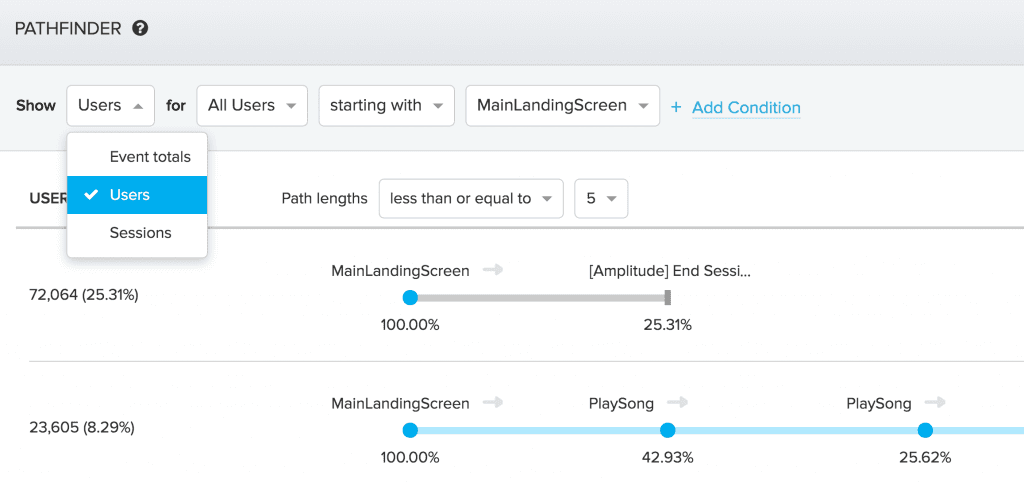Image resolution: width=1024 pixels, height=482 pixels.
Task: Click the Pathfinder help question mark icon
Action: (140, 28)
